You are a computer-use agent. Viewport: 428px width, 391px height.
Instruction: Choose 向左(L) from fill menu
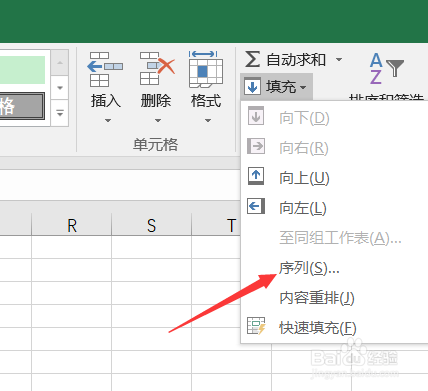tap(334, 207)
